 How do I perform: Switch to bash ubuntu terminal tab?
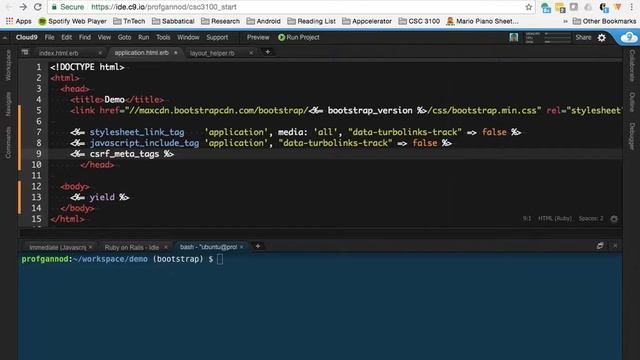coord(208,247)
